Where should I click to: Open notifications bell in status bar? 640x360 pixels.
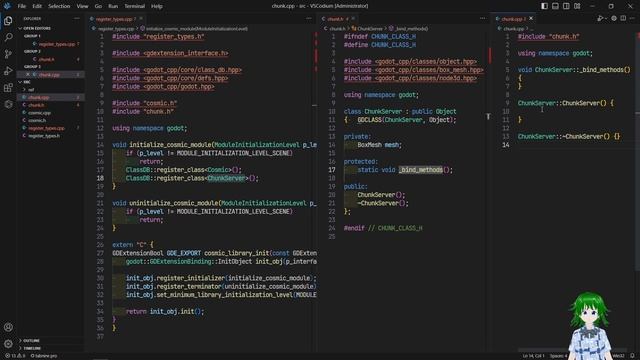pyautogui.click(x=632, y=356)
